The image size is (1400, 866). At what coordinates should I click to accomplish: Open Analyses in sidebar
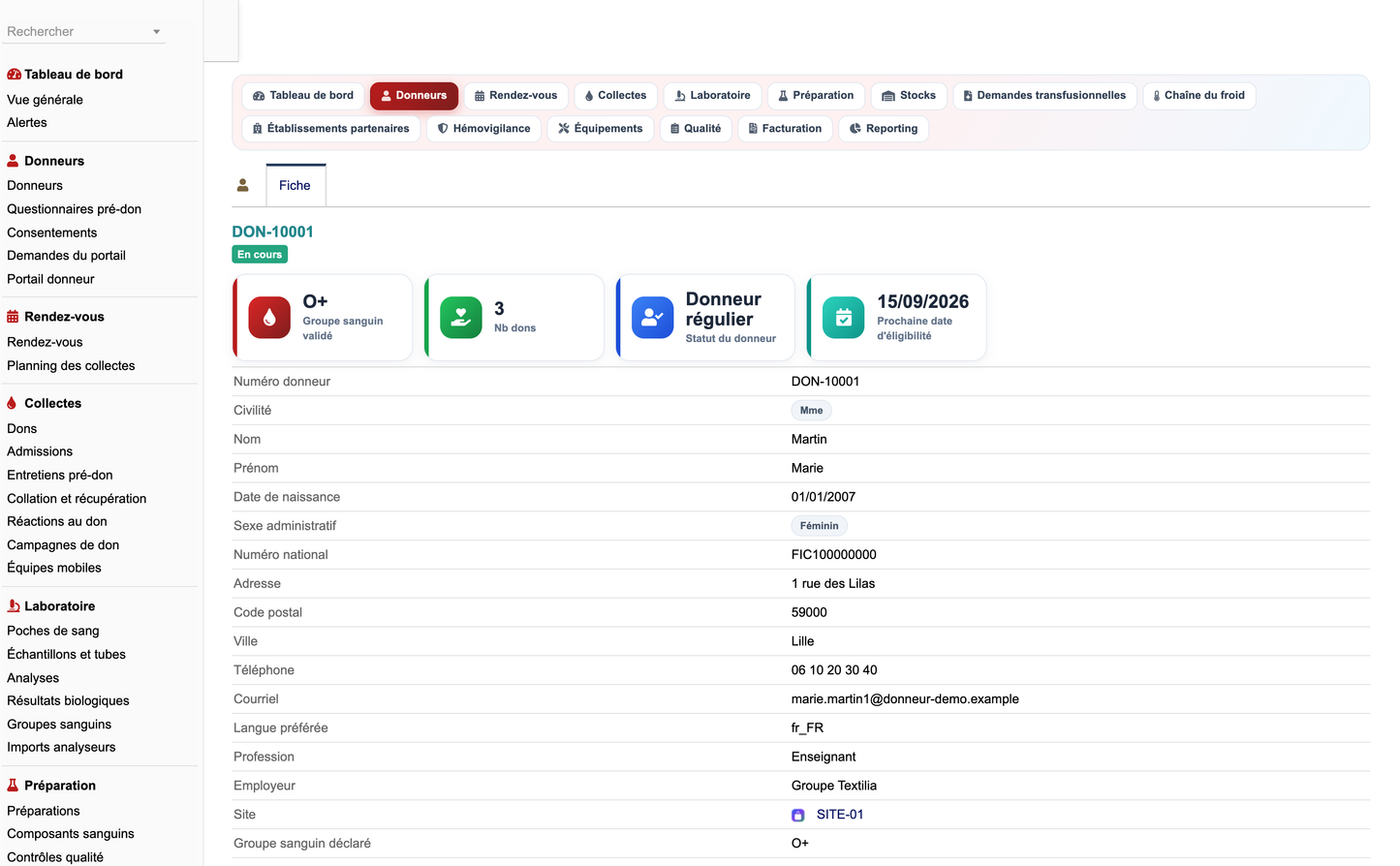tap(33, 678)
